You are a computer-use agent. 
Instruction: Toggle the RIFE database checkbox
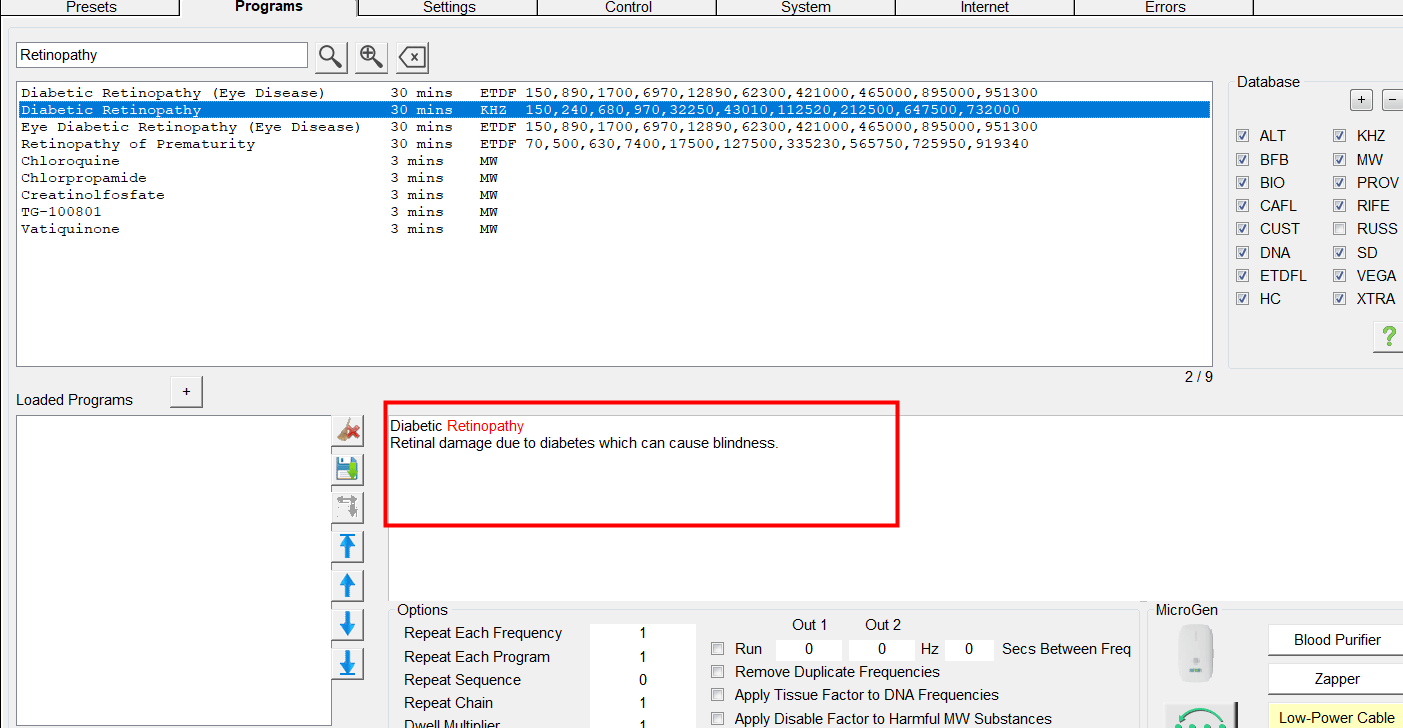1340,206
